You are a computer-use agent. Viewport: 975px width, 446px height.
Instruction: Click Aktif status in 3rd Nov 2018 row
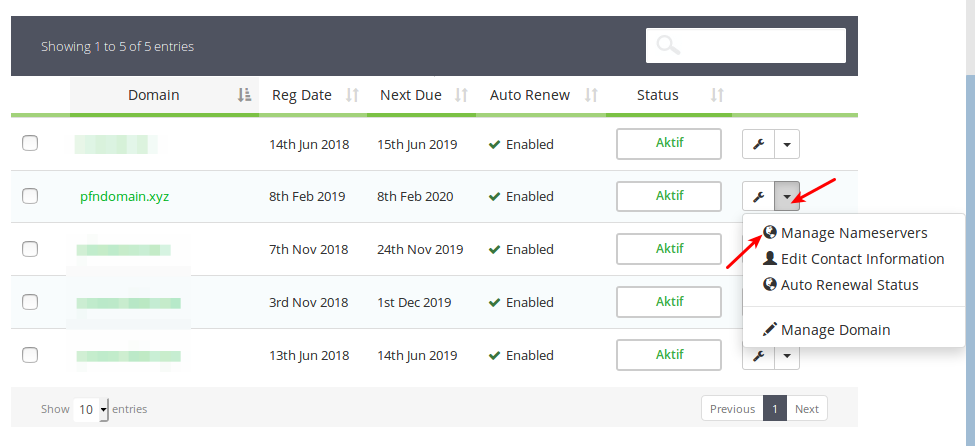pos(669,302)
